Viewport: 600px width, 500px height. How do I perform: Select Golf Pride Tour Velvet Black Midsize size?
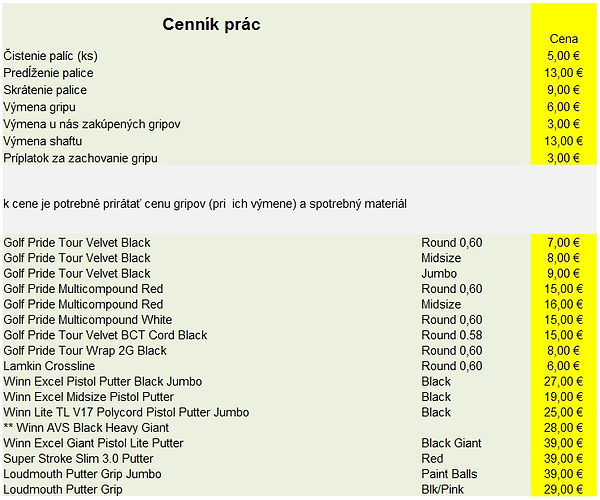pos(441,258)
